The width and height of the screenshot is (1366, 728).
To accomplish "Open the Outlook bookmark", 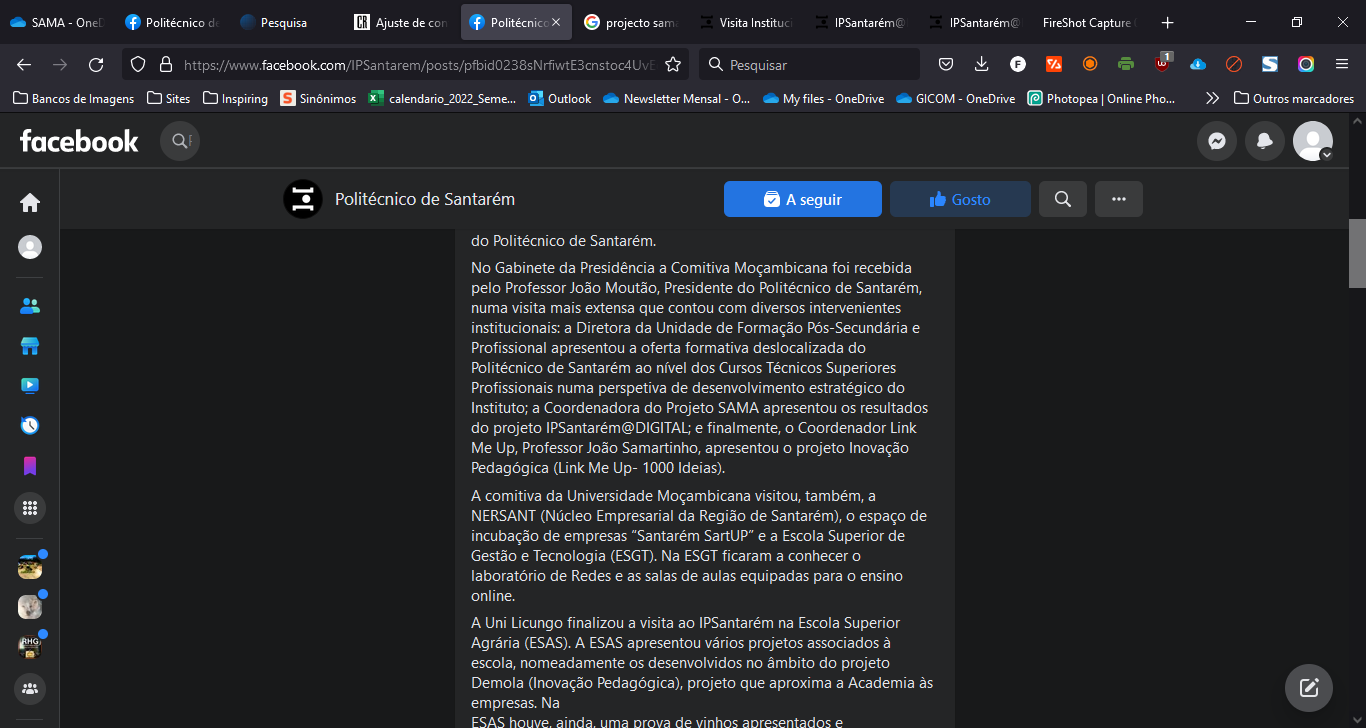I will tap(560, 98).
